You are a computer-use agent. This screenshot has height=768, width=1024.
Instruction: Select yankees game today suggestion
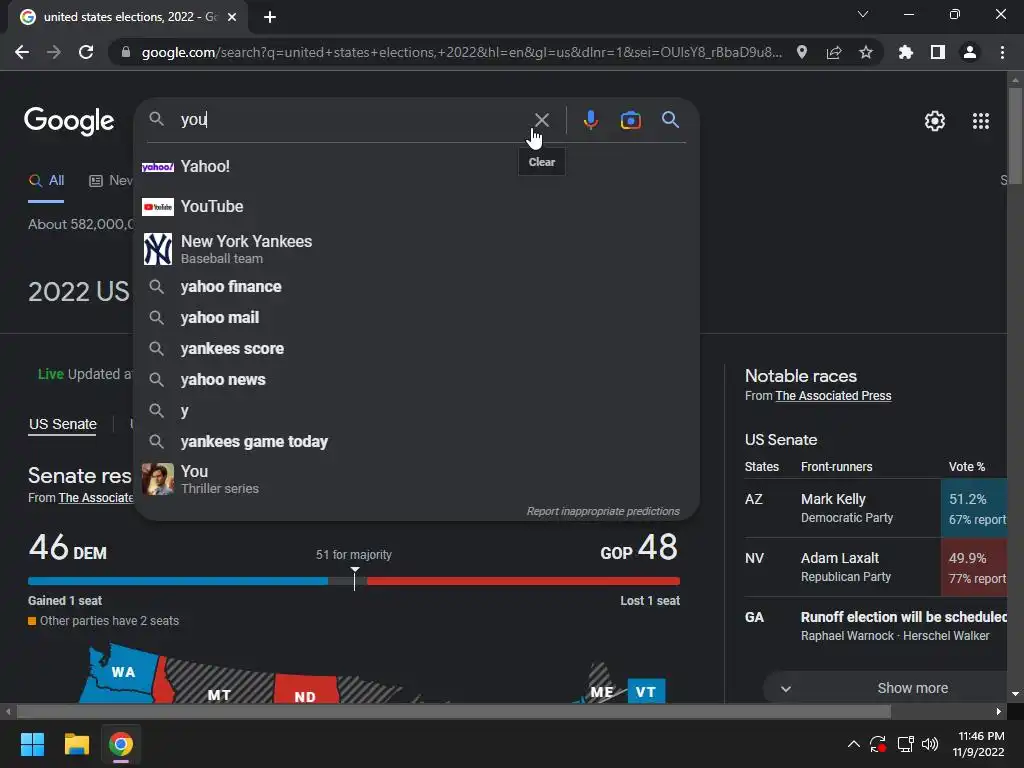pyautogui.click(x=416, y=441)
